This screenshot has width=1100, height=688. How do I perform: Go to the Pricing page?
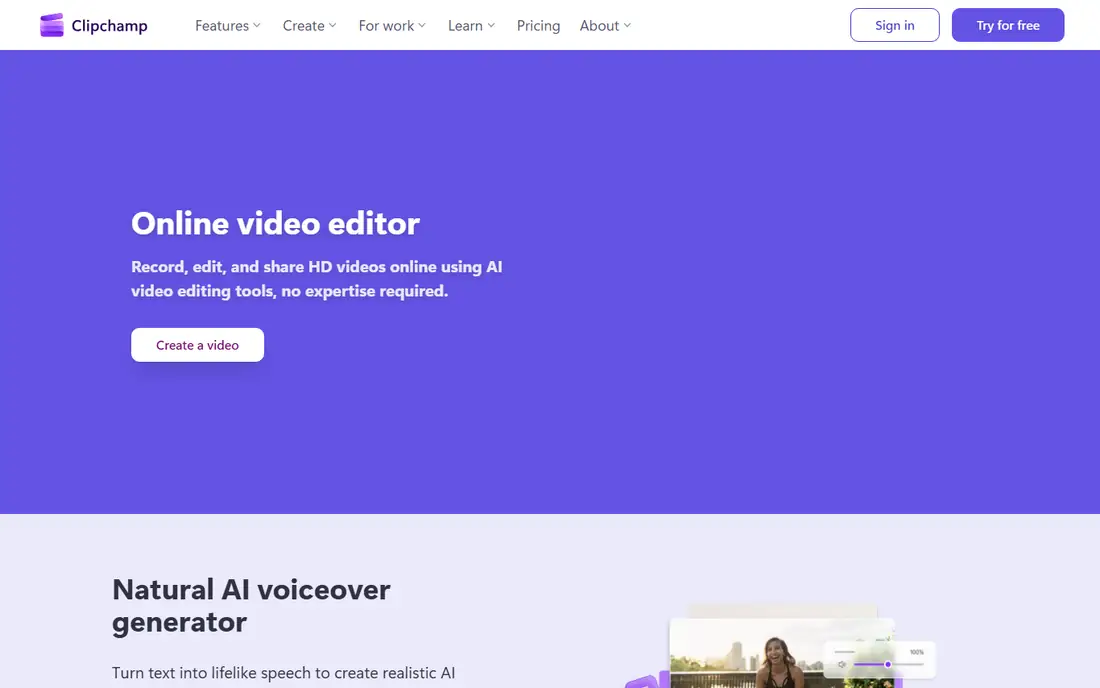538,26
